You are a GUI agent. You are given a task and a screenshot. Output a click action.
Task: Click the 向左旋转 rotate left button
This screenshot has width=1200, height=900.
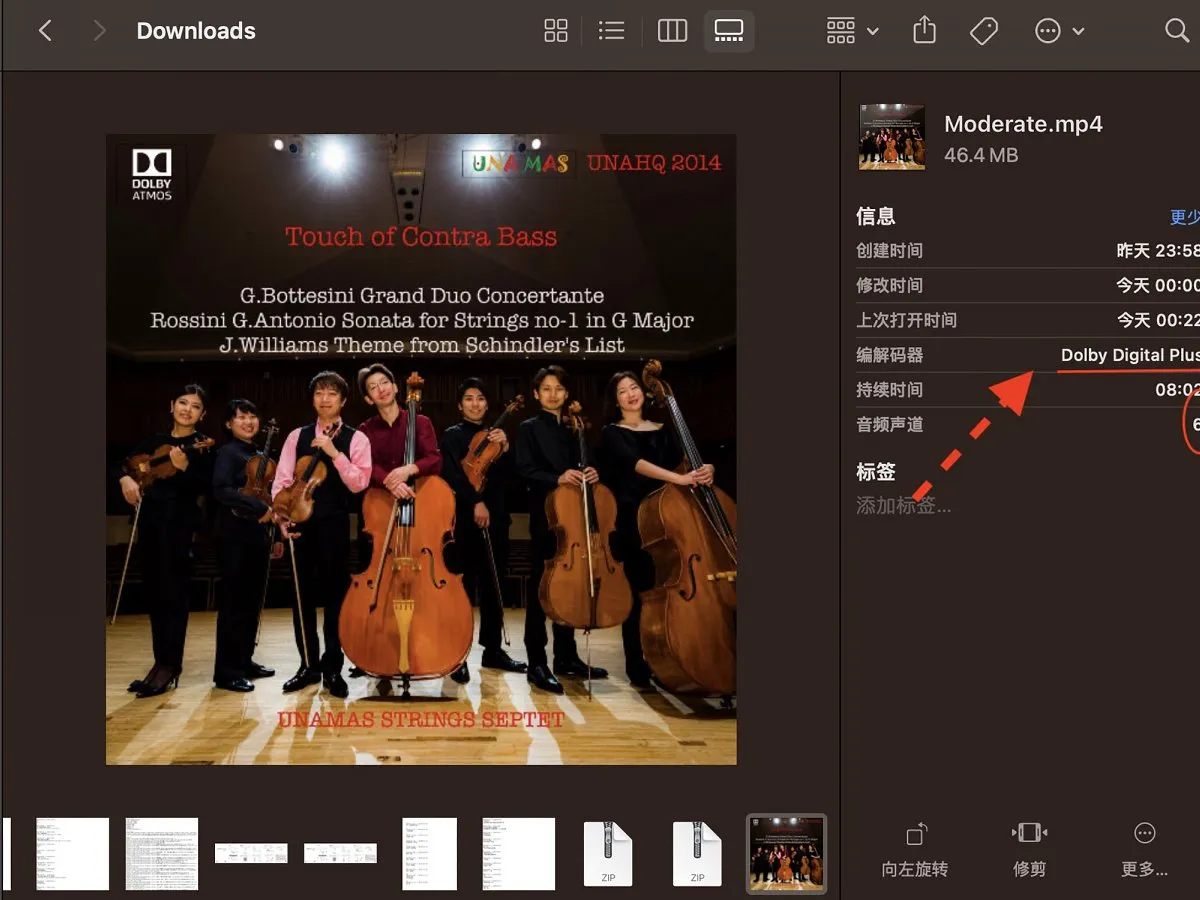tap(914, 849)
